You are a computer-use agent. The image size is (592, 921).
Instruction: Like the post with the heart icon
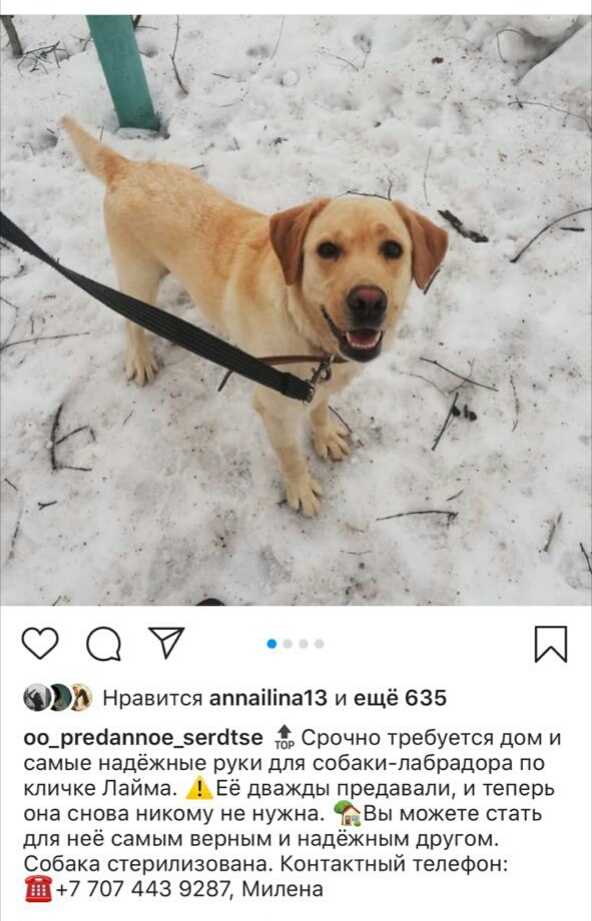pos(40,643)
